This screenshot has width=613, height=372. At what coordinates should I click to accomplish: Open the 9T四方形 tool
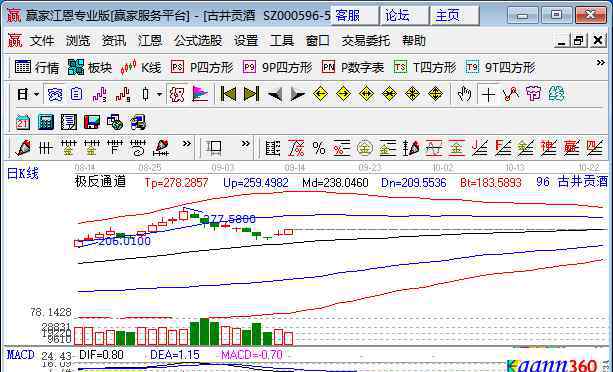click(x=500, y=68)
